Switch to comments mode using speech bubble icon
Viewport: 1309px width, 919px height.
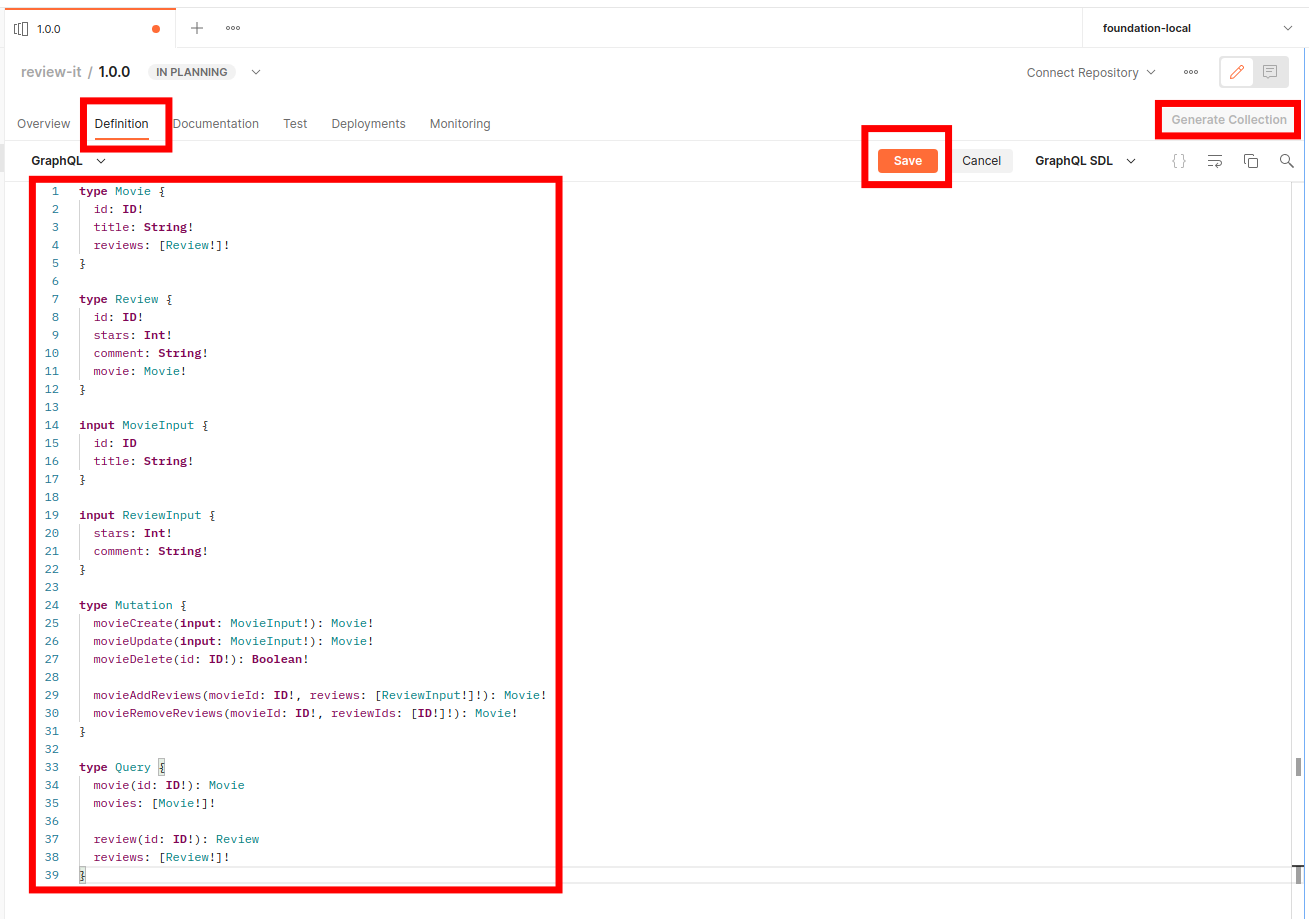[x=1270, y=73]
